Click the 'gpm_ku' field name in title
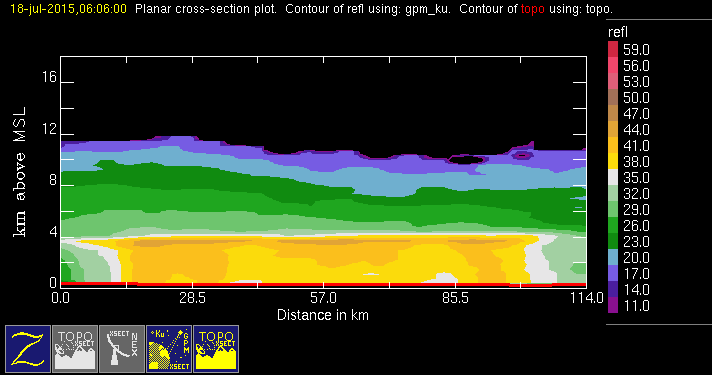The image size is (712, 375). [427, 9]
